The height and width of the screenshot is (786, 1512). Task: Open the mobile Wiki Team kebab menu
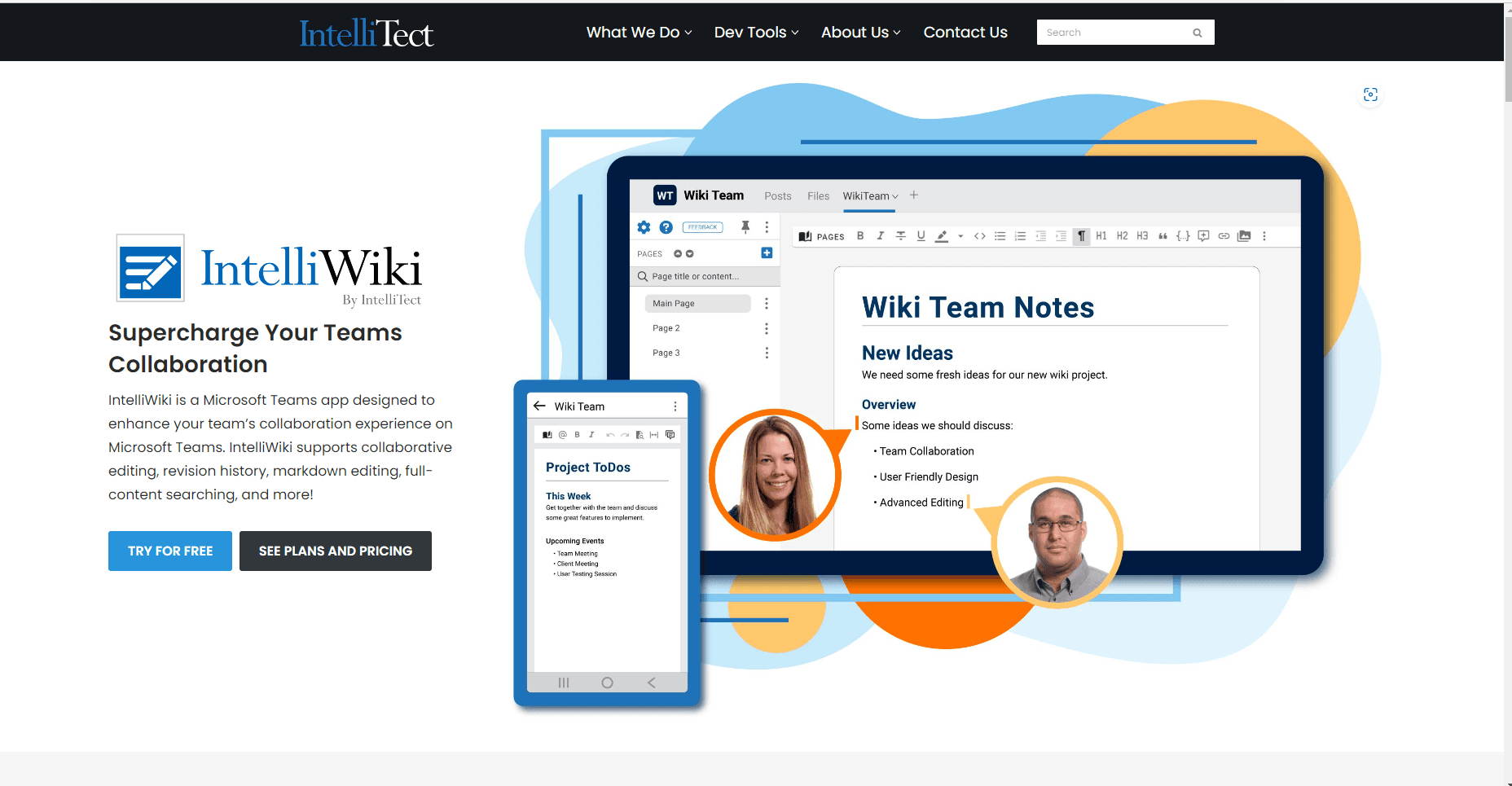click(675, 406)
